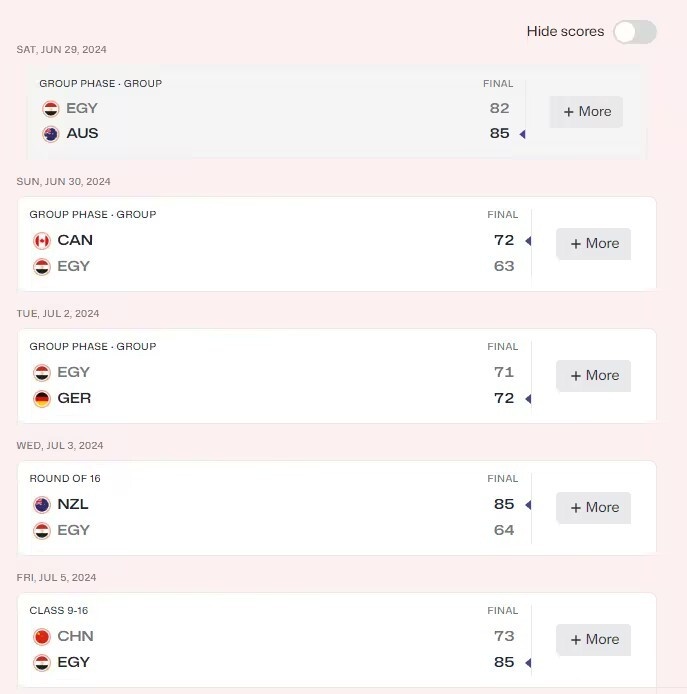Expand More for EGY vs AUS game
687x694 pixels.
pos(586,112)
